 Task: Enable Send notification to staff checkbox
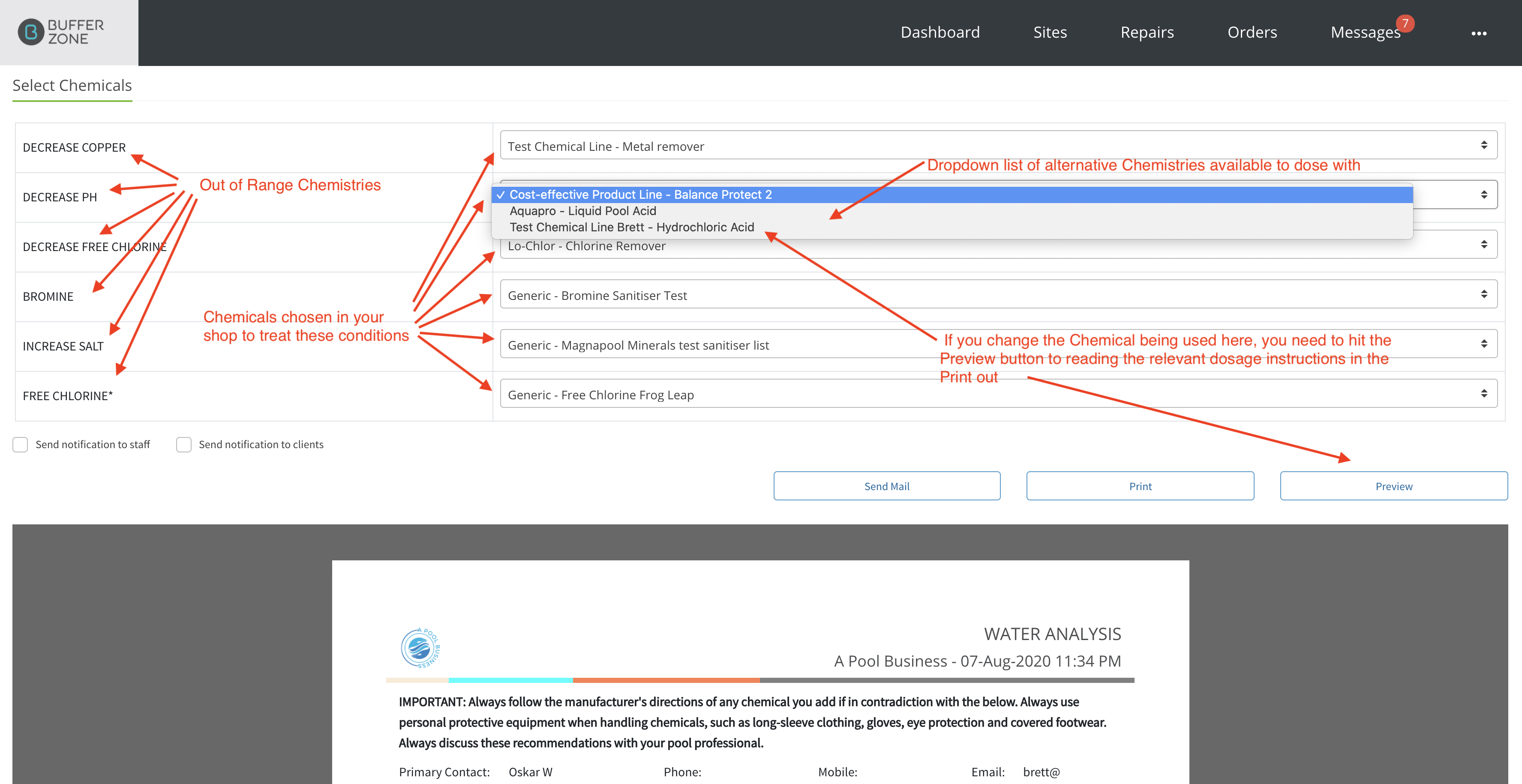pos(20,445)
